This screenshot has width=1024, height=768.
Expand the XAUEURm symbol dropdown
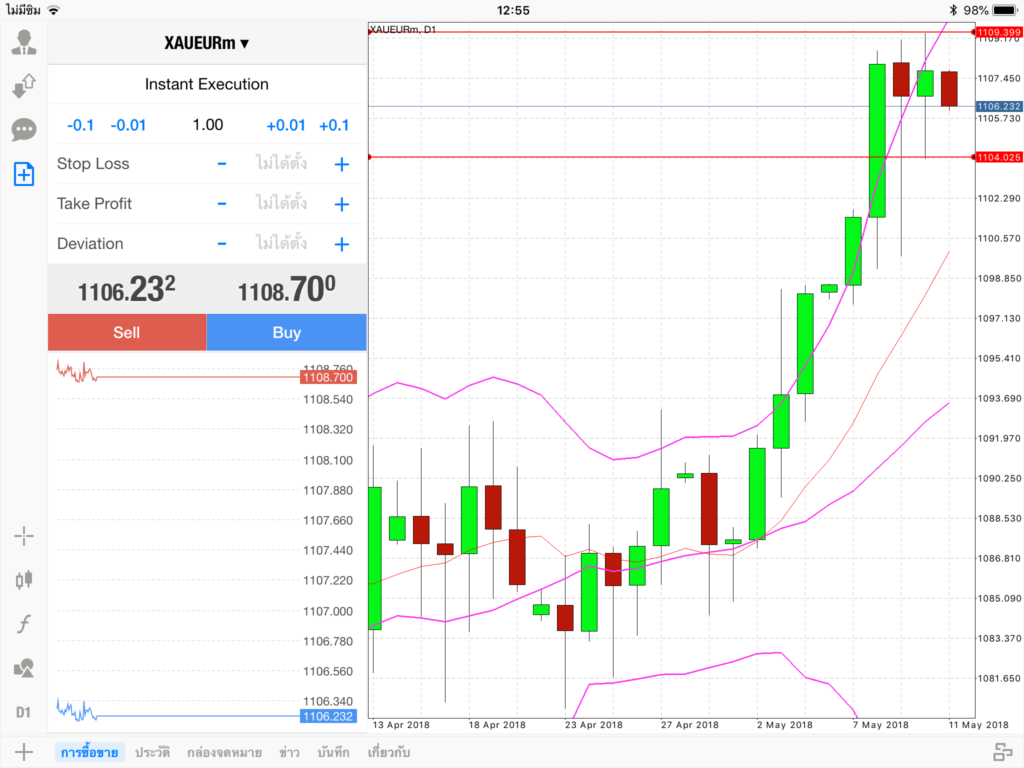pyautogui.click(x=206, y=43)
